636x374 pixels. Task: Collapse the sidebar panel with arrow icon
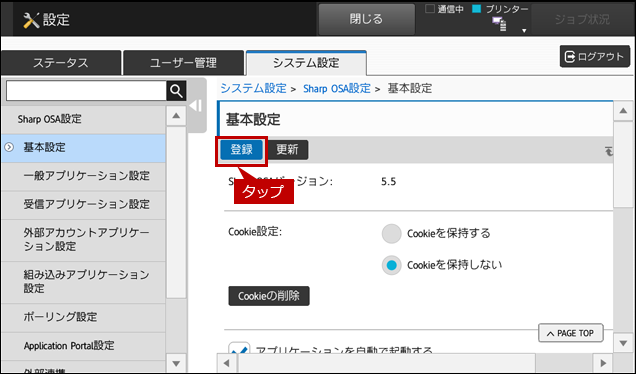pyautogui.click(x=196, y=106)
